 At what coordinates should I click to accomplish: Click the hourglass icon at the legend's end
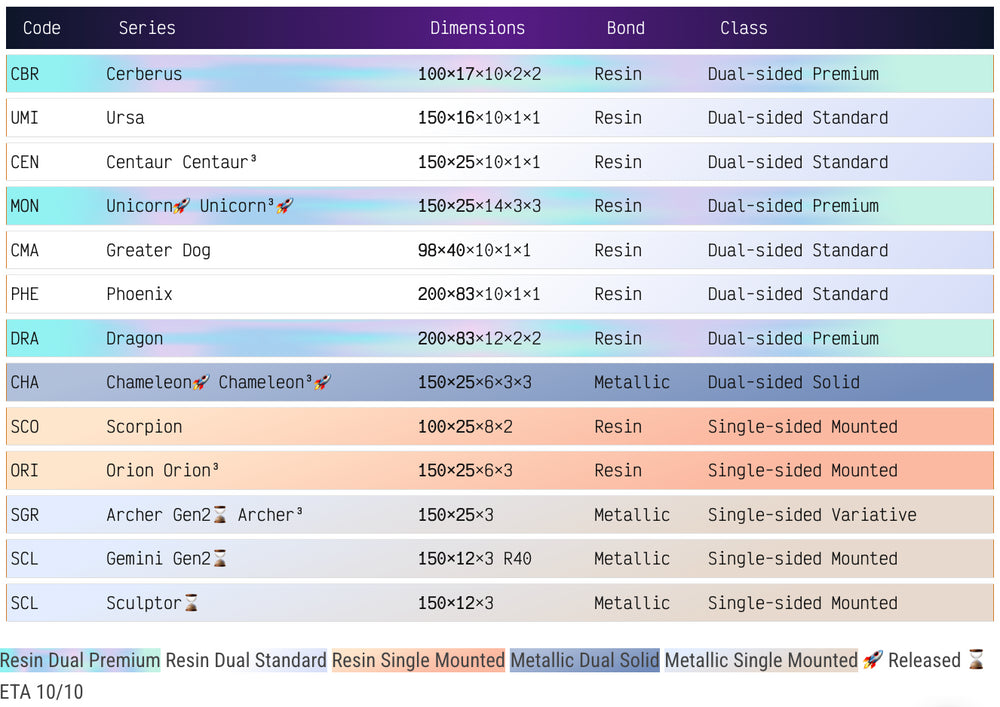coord(976,660)
